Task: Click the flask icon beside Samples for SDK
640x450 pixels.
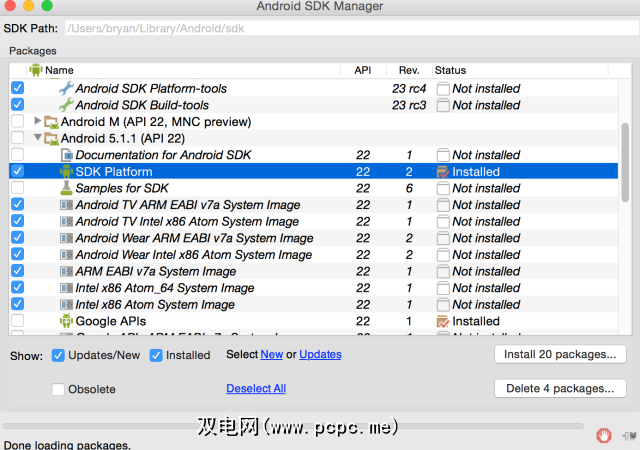Action: (66, 188)
